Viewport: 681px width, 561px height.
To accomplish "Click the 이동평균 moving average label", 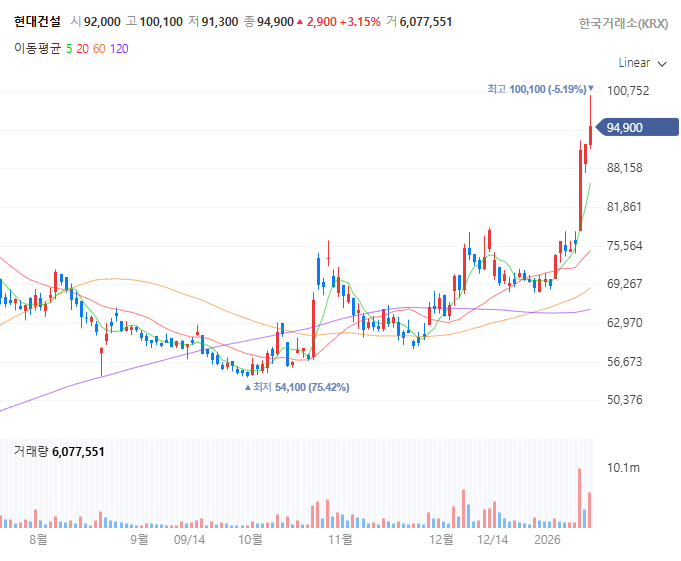I will (x=37, y=48).
